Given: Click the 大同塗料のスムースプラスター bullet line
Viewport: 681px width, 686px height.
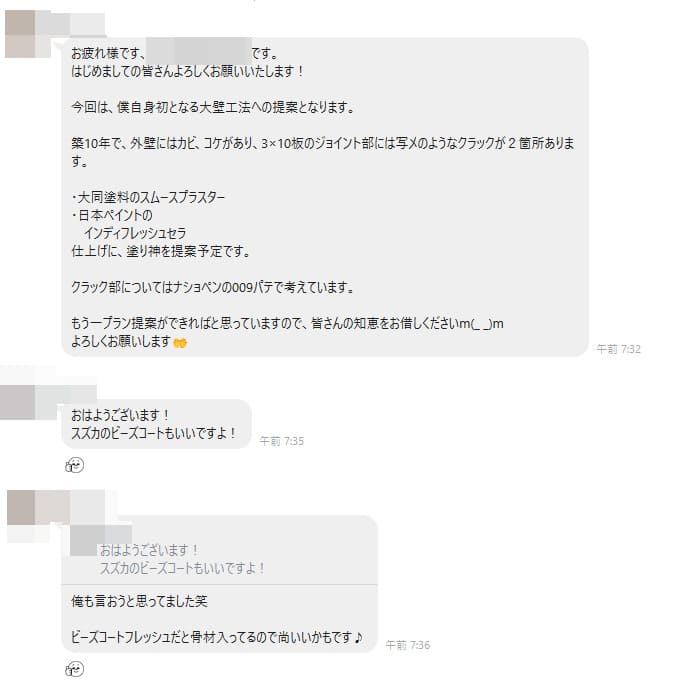Looking at the screenshot, I should click(148, 197).
